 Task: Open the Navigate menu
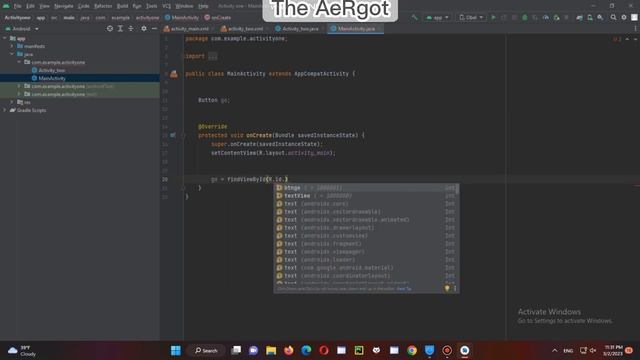(x=64, y=6)
